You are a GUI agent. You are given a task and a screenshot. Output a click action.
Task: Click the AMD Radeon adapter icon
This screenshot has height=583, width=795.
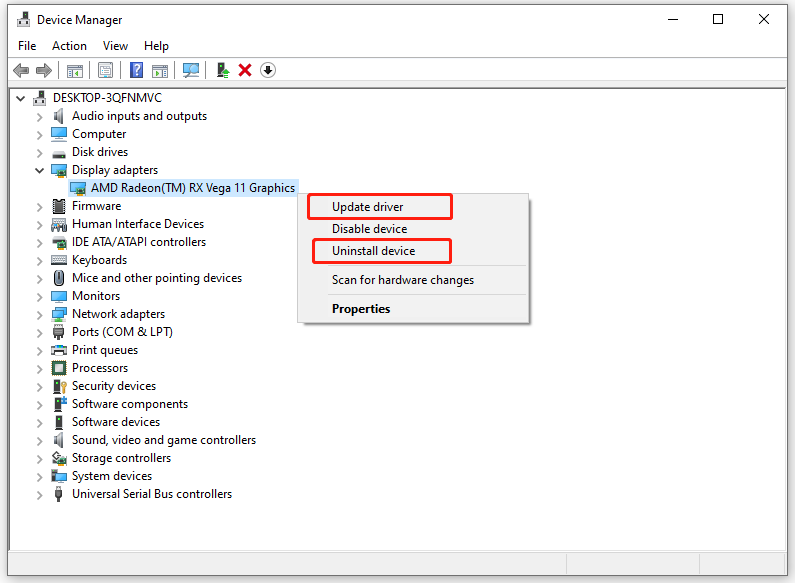tap(78, 189)
